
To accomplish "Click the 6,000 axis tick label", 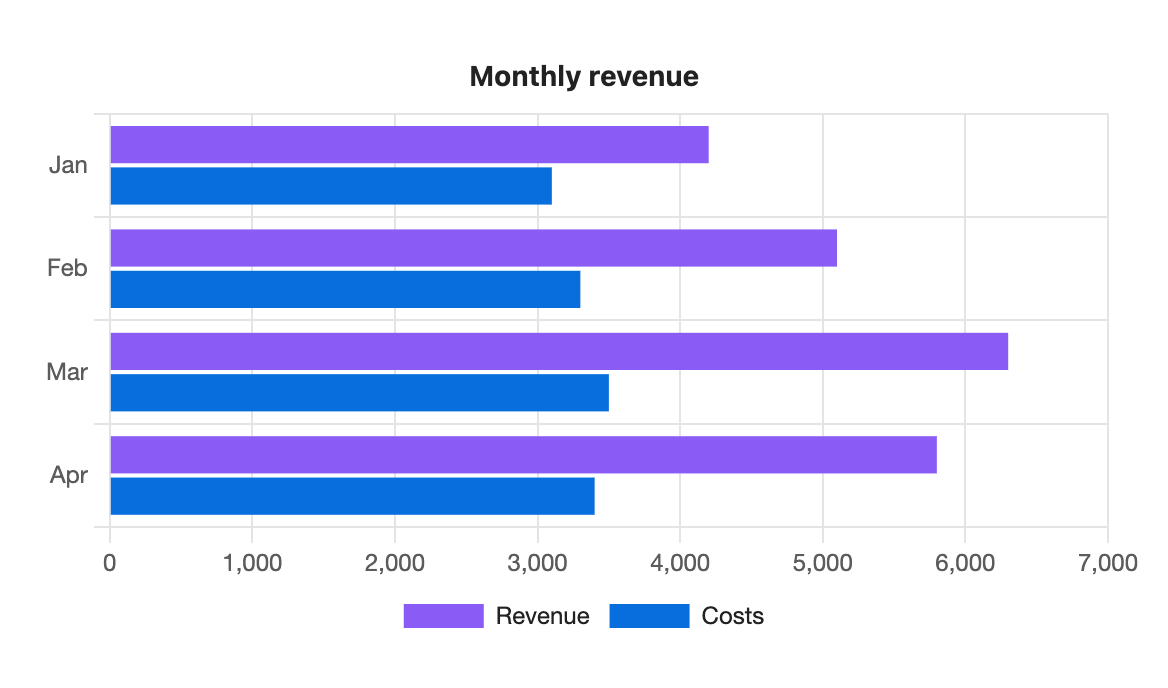I will click(965, 563).
